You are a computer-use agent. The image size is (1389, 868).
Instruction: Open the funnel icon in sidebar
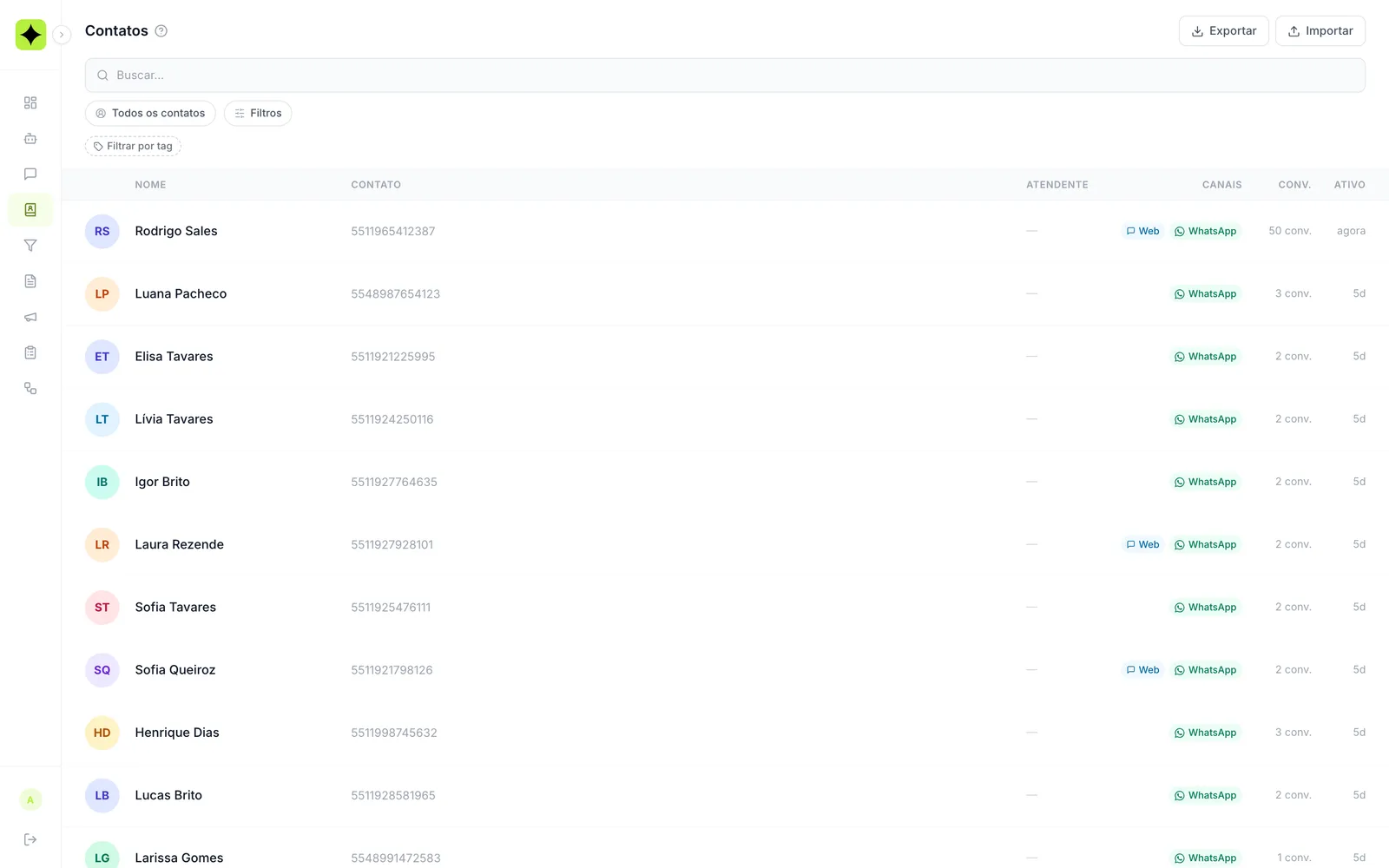[30, 246]
